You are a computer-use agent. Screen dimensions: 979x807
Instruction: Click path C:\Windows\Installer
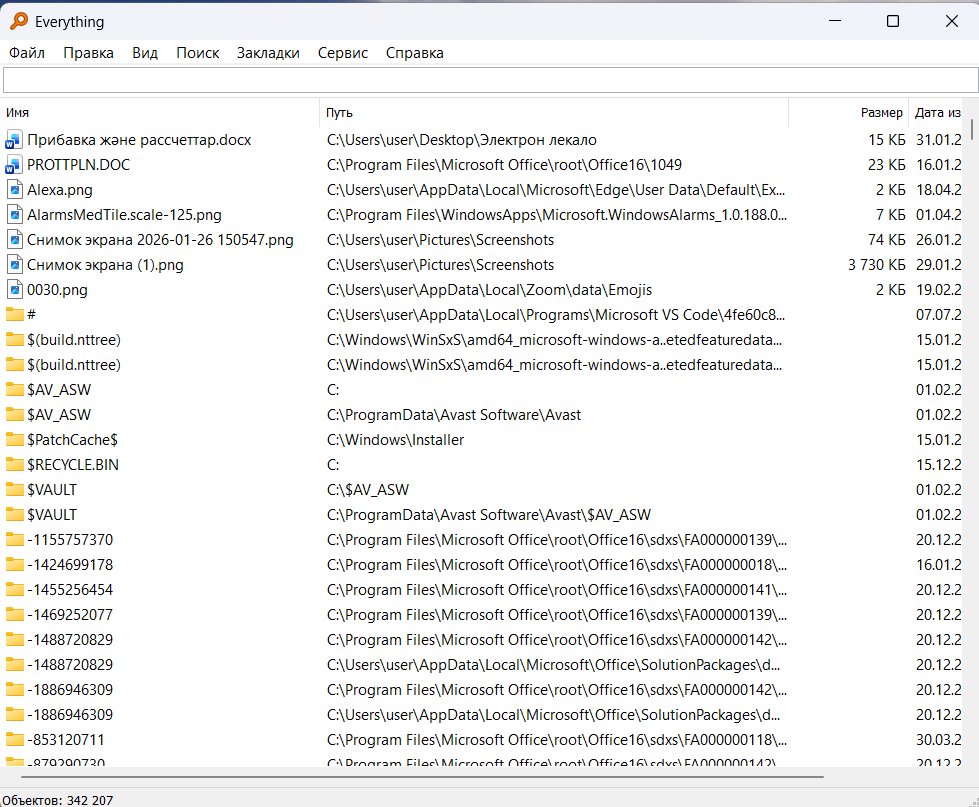point(395,439)
